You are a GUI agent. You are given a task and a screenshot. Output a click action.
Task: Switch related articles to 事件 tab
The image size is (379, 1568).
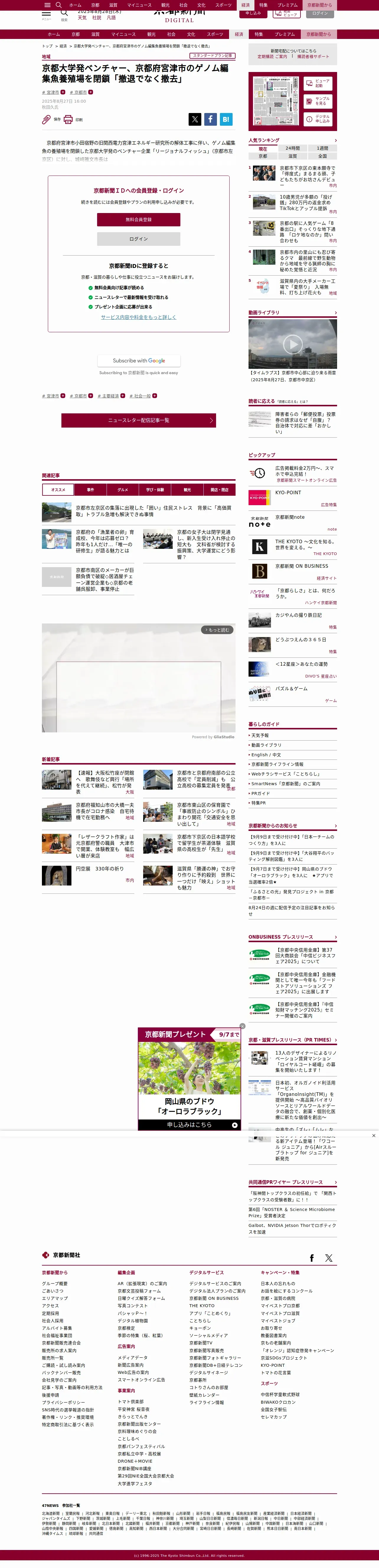(x=90, y=490)
